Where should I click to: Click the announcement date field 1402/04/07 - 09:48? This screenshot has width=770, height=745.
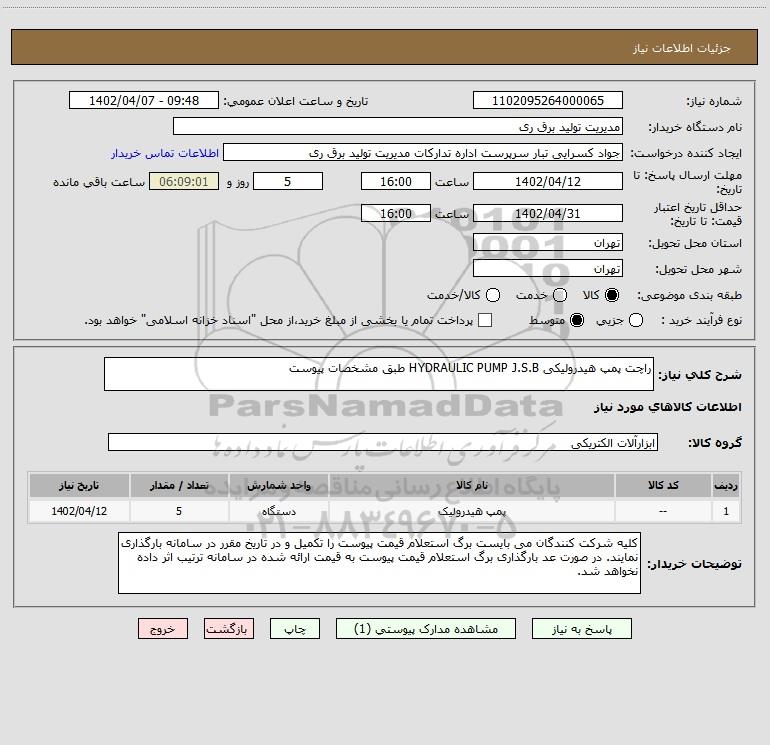pos(144,101)
